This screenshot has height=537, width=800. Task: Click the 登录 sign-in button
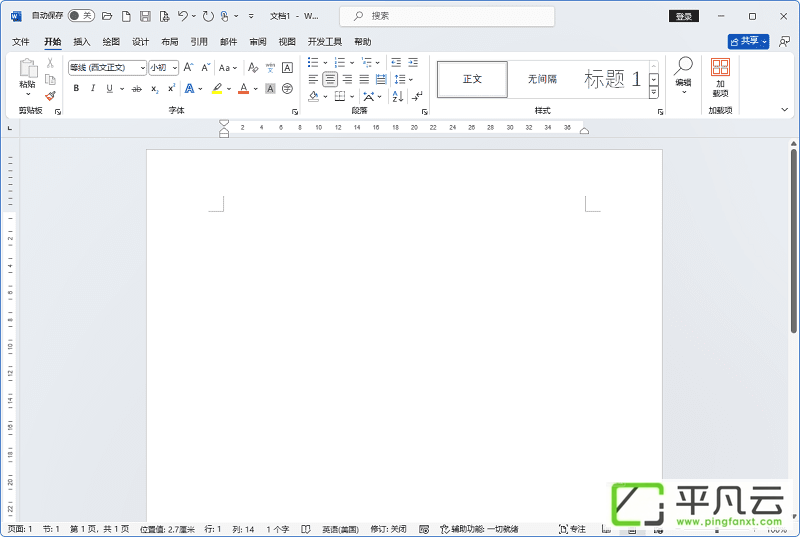(x=684, y=16)
